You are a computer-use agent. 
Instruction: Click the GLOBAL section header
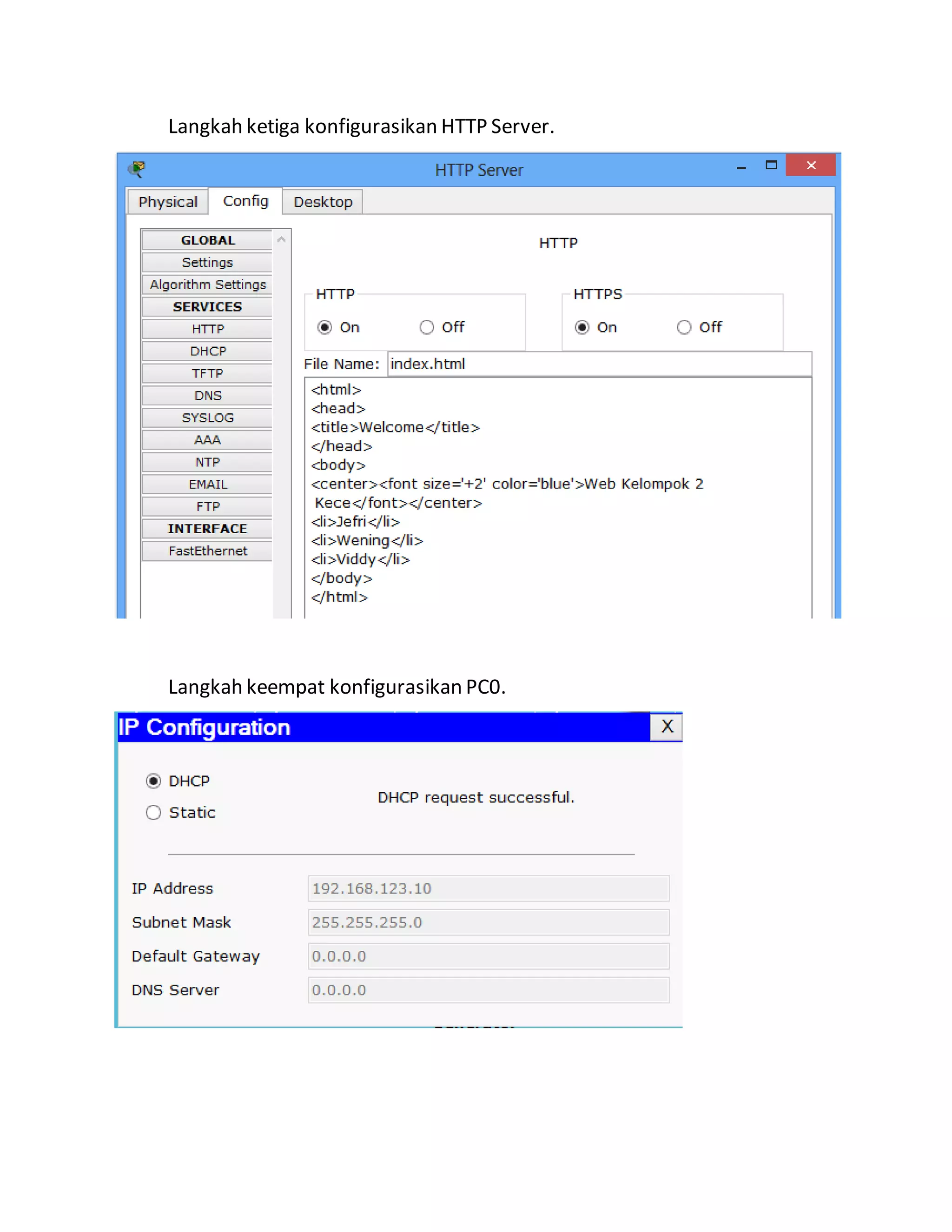pos(207,240)
